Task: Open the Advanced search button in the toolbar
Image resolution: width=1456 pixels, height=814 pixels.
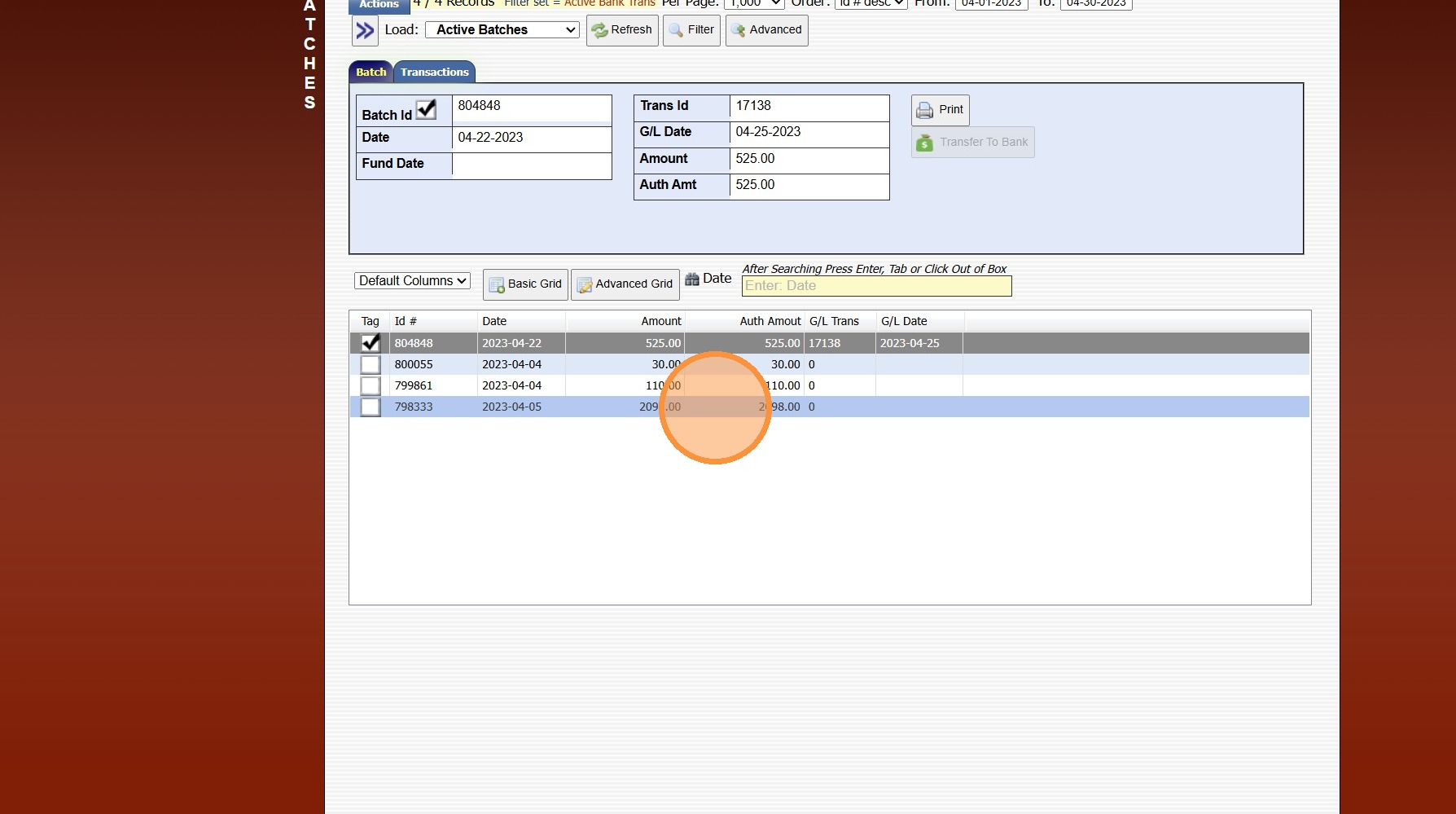Action: pos(766,30)
